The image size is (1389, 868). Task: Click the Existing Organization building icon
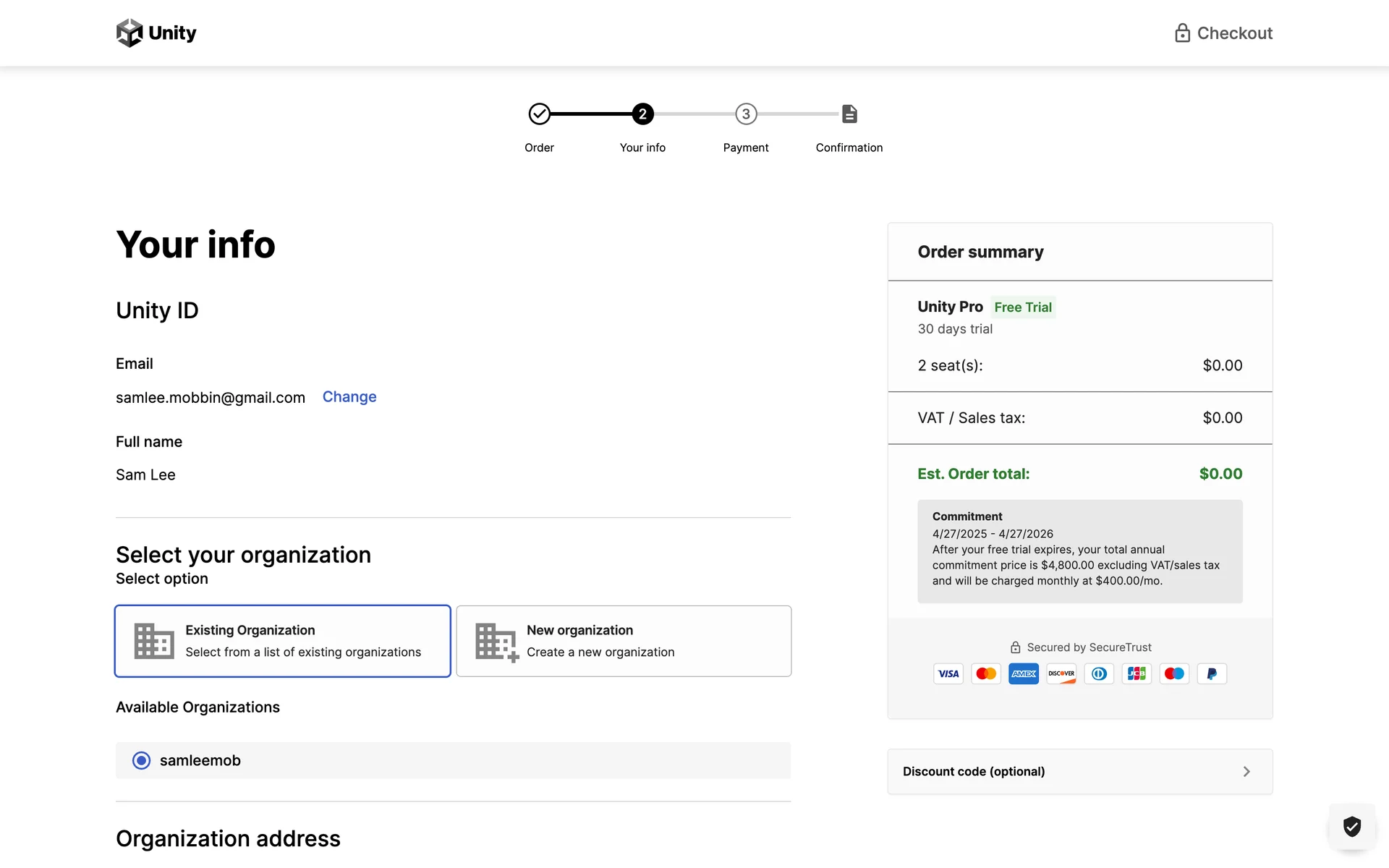tap(154, 641)
